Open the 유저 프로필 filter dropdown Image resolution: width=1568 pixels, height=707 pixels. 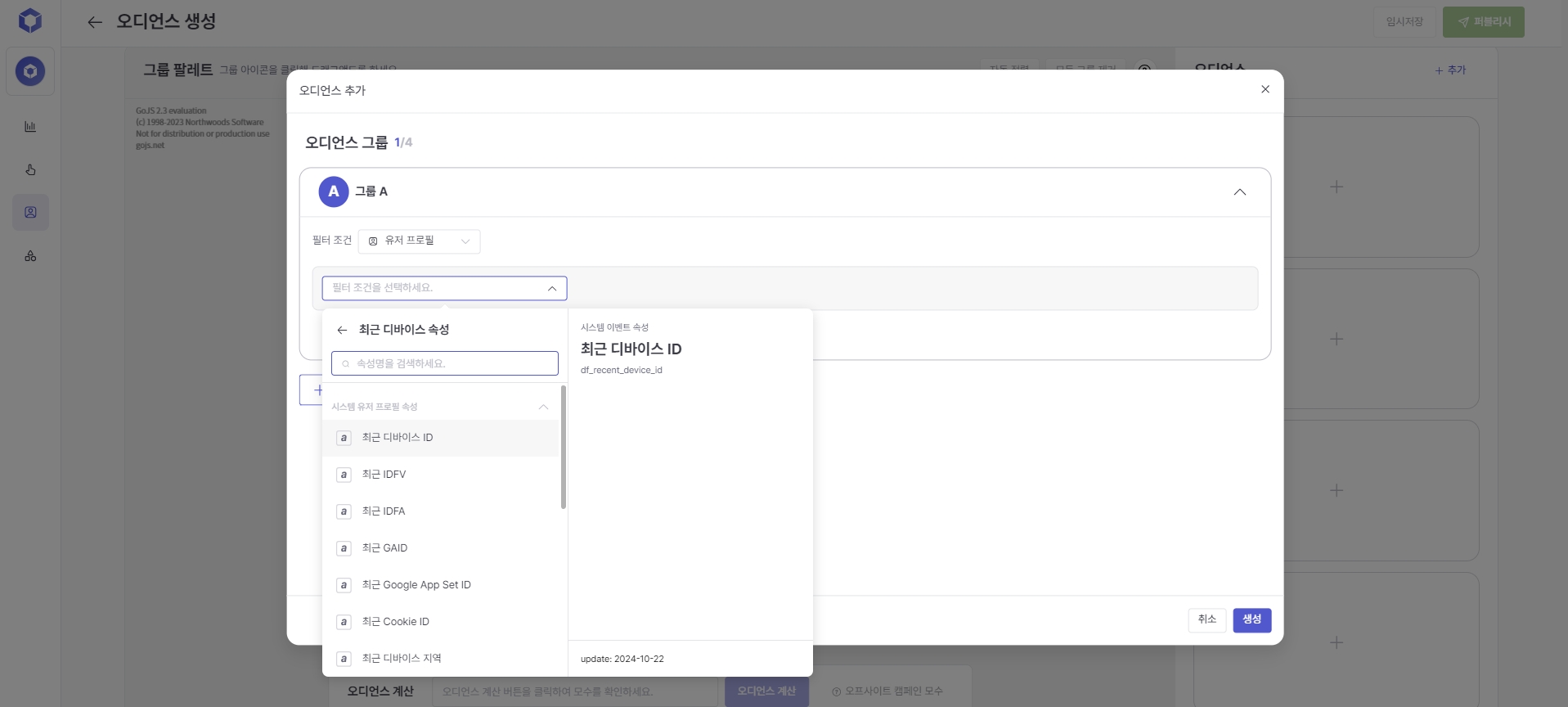pyautogui.click(x=419, y=241)
